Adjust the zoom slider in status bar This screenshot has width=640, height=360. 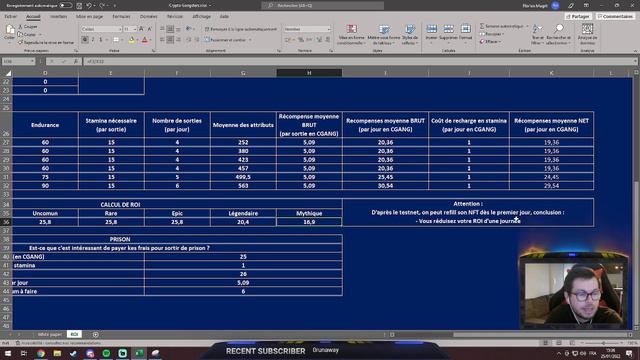[603, 343]
